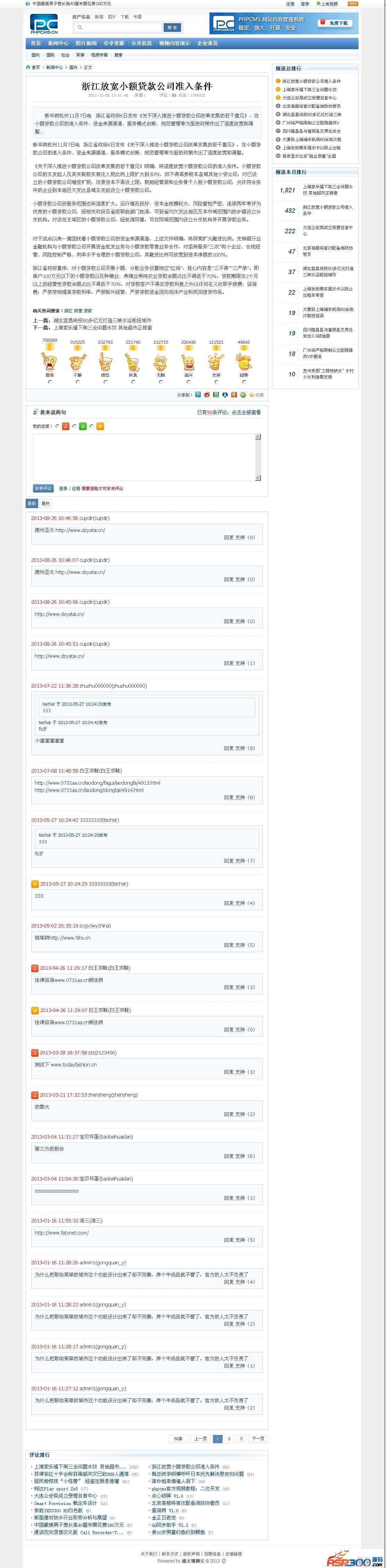Click the 高兴 (happy) mood emoji
This screenshot has width=386, height=1568.
189,362
